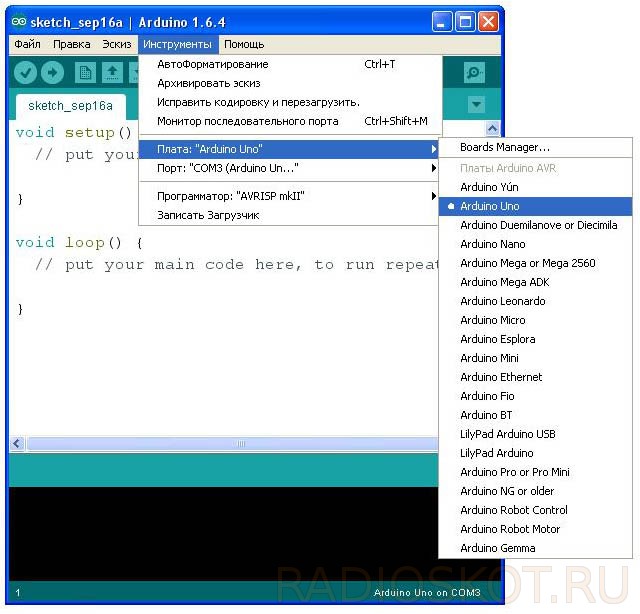Viewport: 640px width, 614px height.
Task: Click the Open sketch up-arrow toolbar icon
Action: pos(112,73)
